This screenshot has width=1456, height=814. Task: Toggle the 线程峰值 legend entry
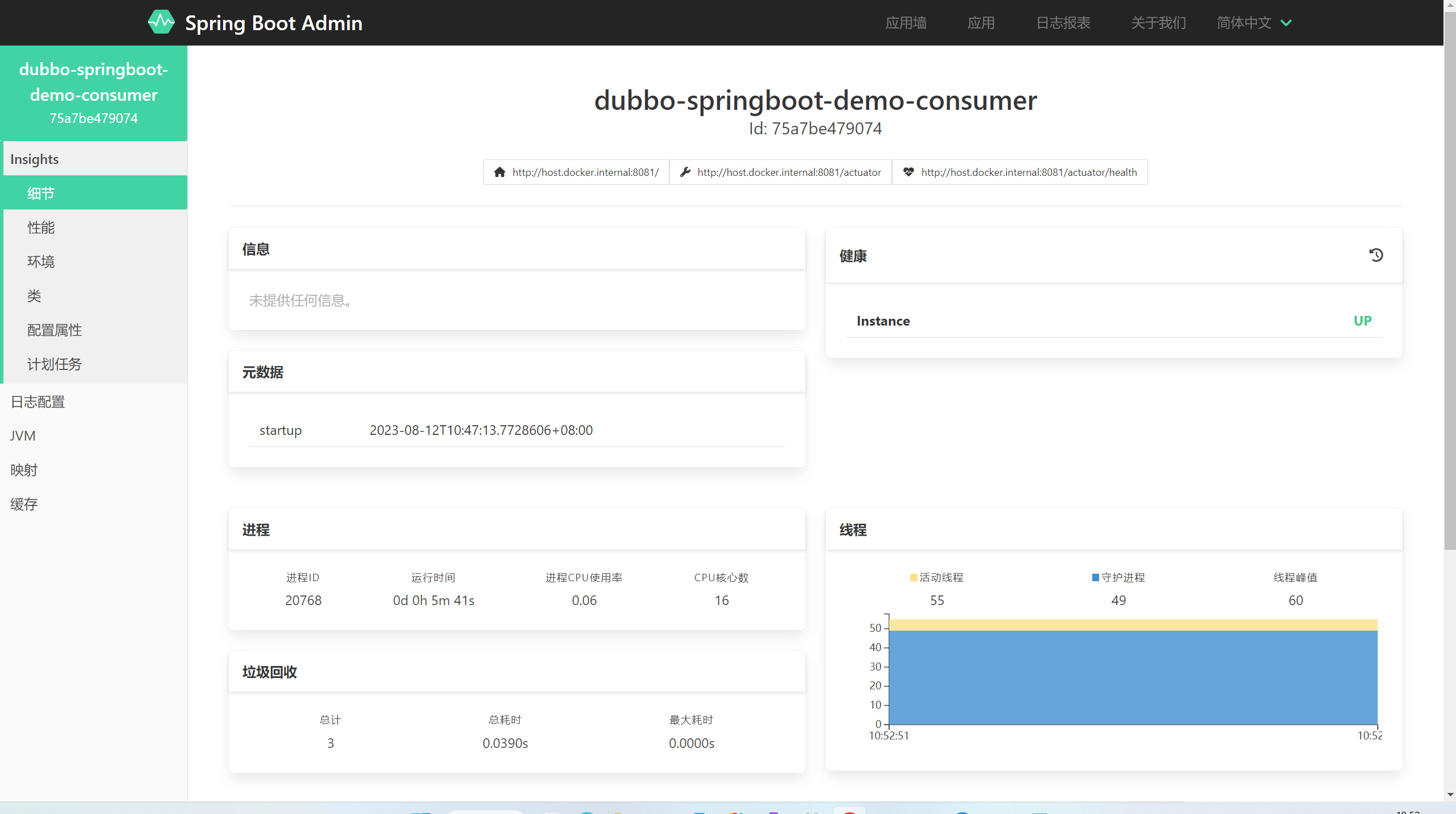1296,577
